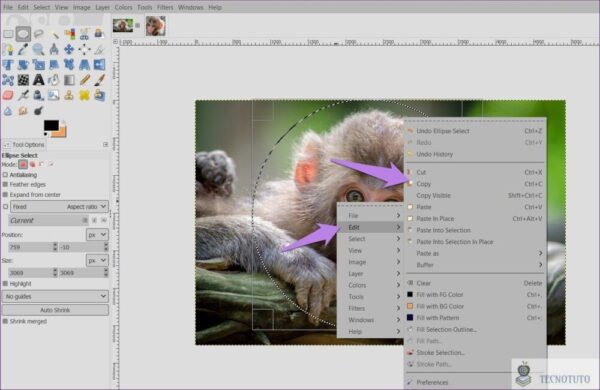
Task: Pick the Smudge tool
Action: click(23, 111)
